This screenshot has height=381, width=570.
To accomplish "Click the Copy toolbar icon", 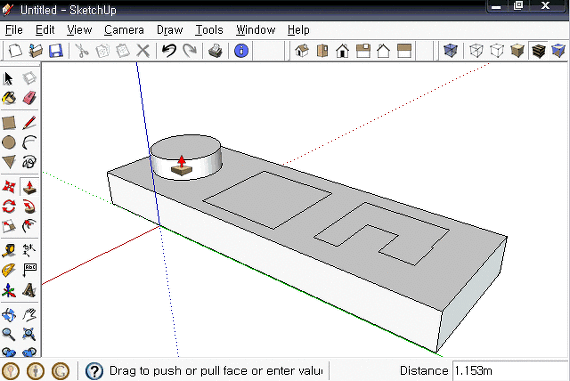I will tap(103, 51).
